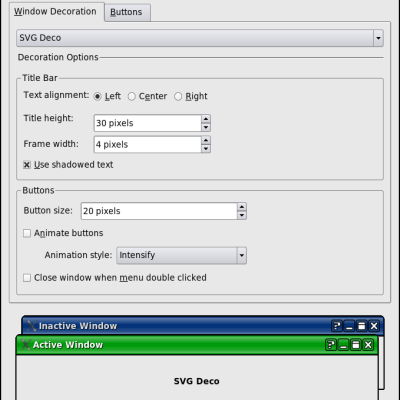Click the Title height field

coord(147,123)
